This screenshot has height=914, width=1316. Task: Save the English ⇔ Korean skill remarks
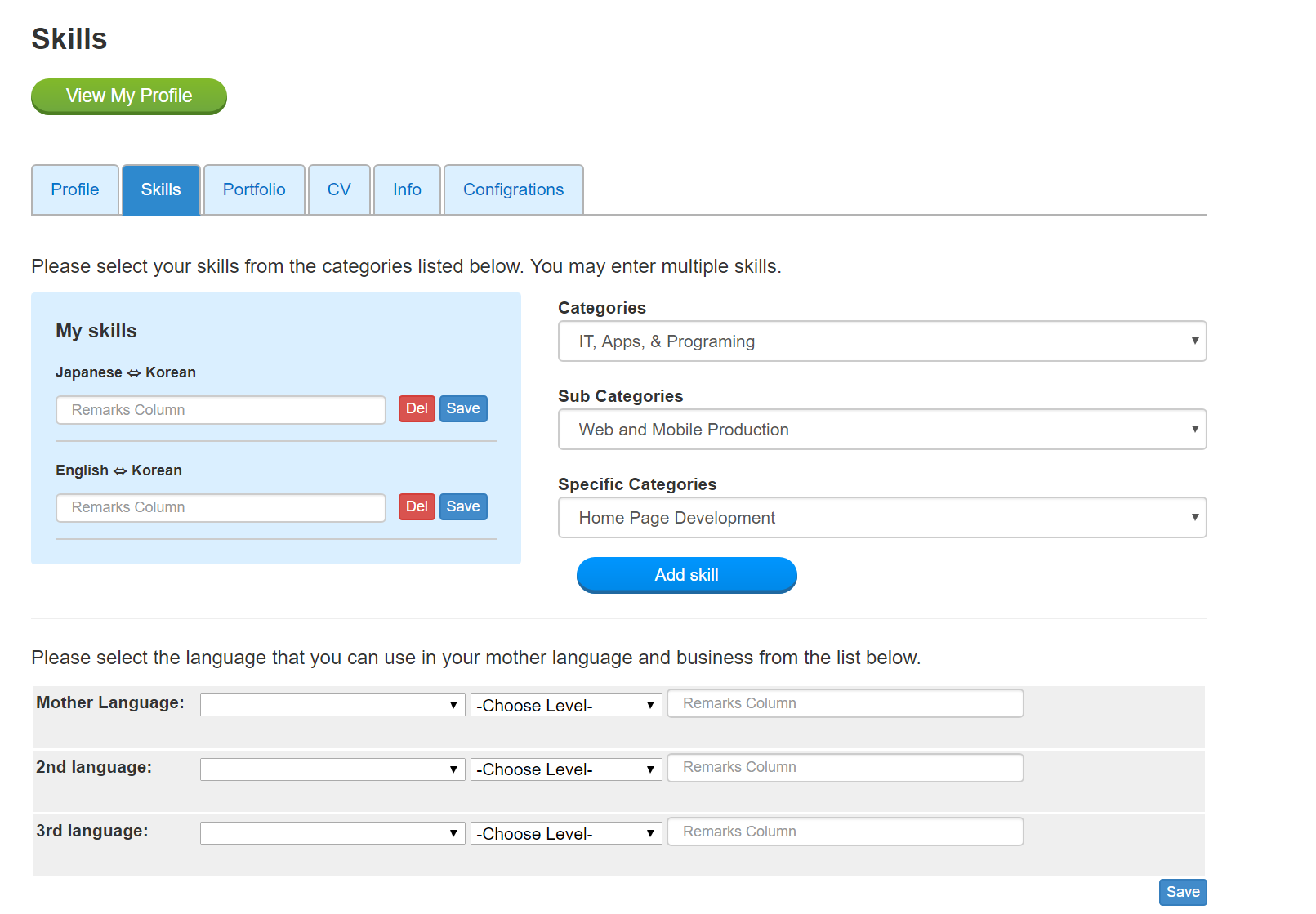[463, 506]
